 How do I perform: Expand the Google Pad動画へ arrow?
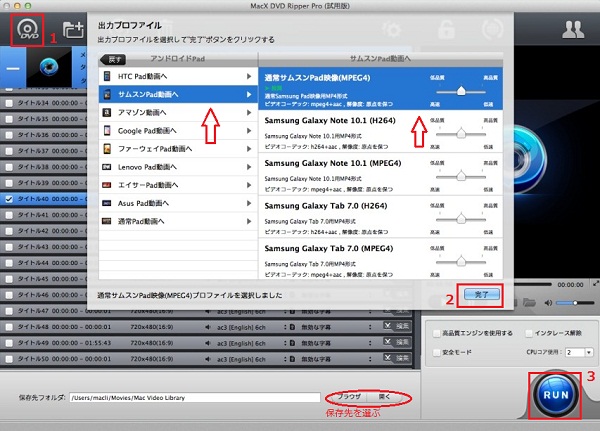249,131
